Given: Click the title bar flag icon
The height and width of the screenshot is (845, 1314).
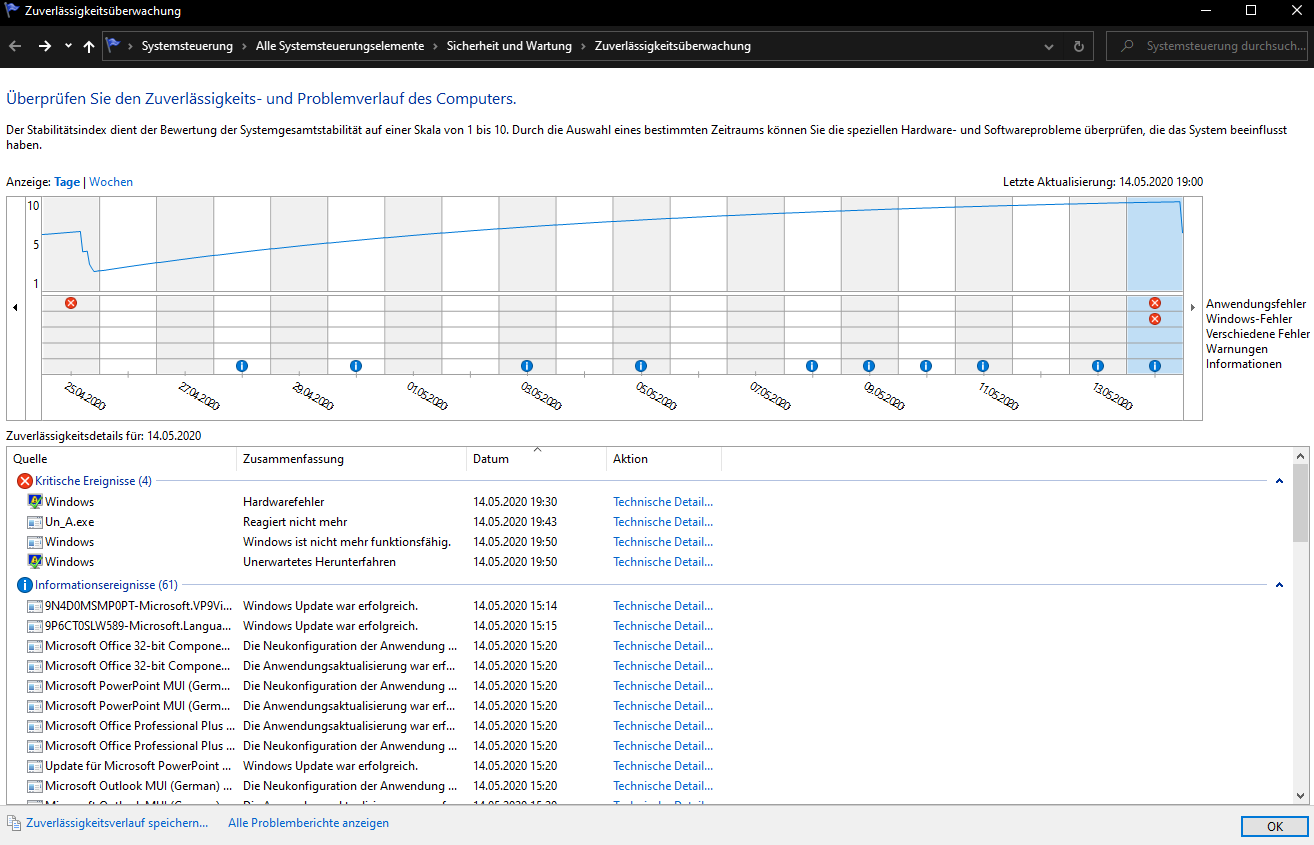Looking at the screenshot, I should tap(12, 11).
